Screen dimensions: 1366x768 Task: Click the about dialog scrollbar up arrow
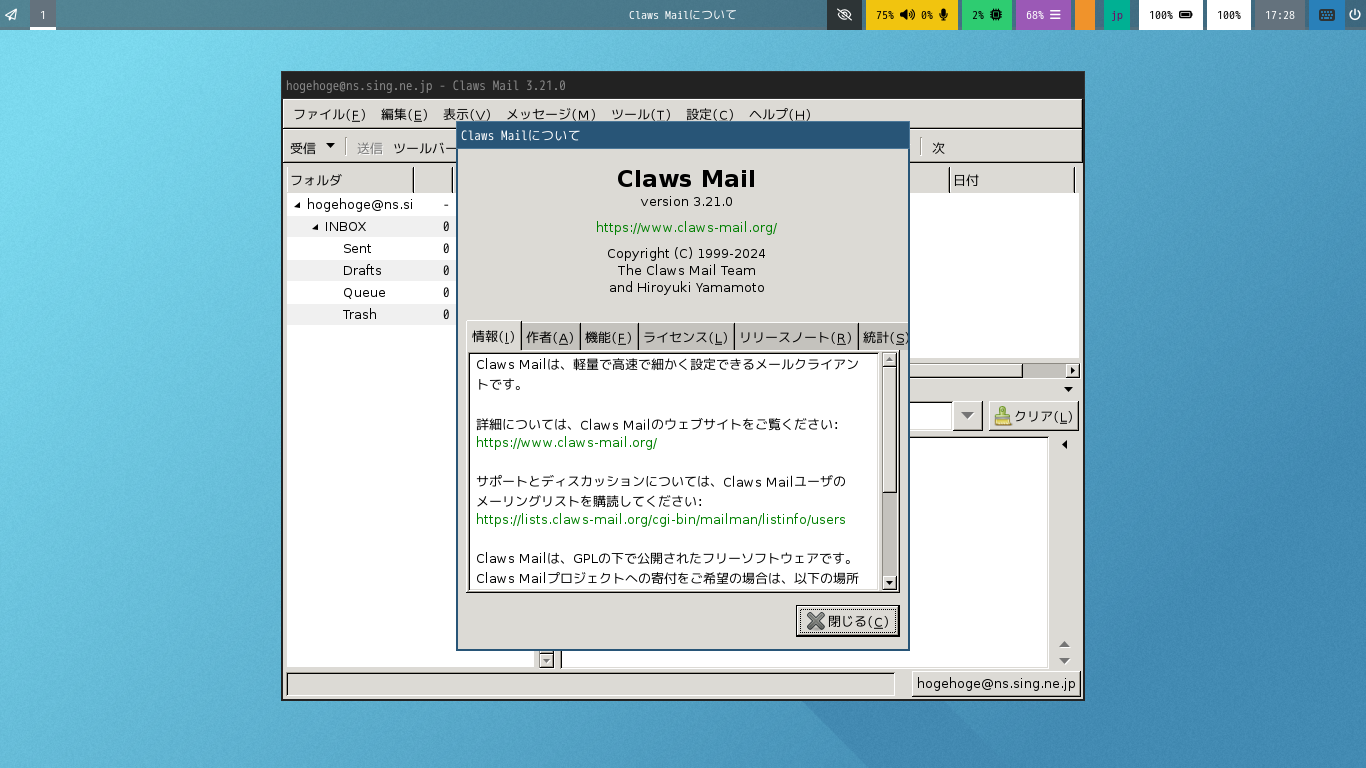[x=889, y=360]
